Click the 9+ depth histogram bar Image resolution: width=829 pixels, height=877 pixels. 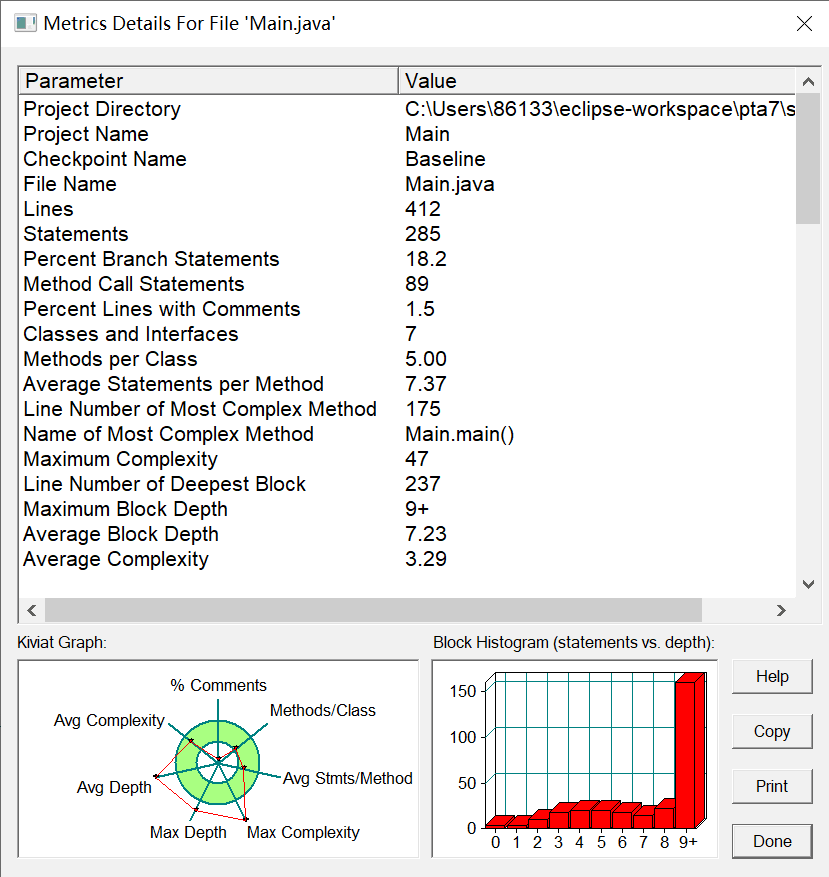687,753
